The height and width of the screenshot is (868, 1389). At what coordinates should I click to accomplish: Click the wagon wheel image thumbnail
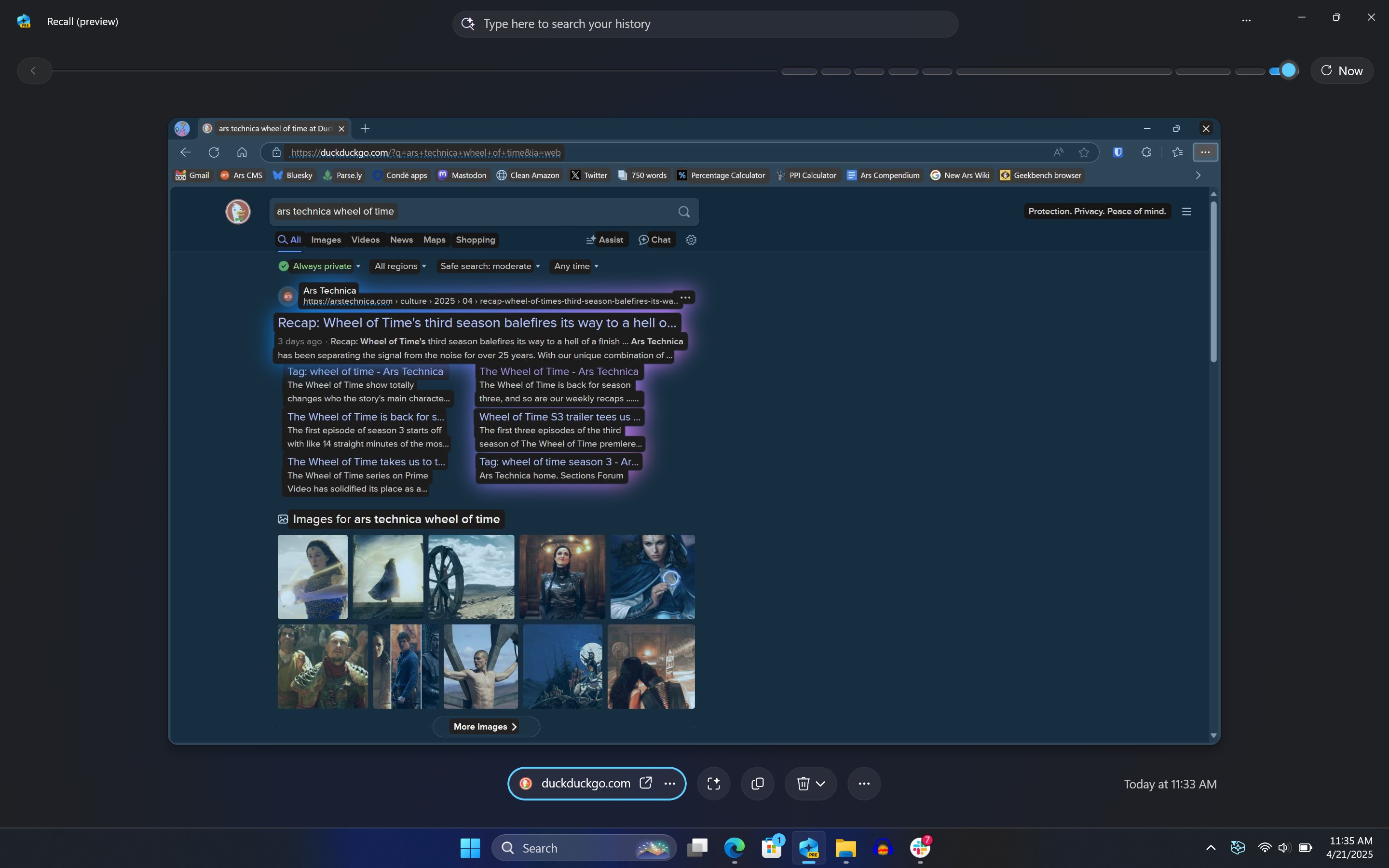[471, 577]
